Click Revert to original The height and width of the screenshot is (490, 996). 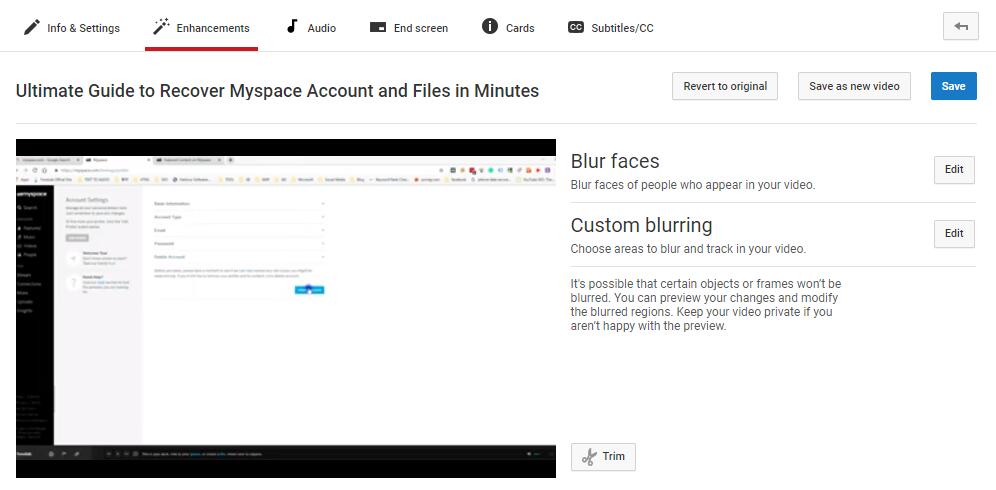coord(725,86)
